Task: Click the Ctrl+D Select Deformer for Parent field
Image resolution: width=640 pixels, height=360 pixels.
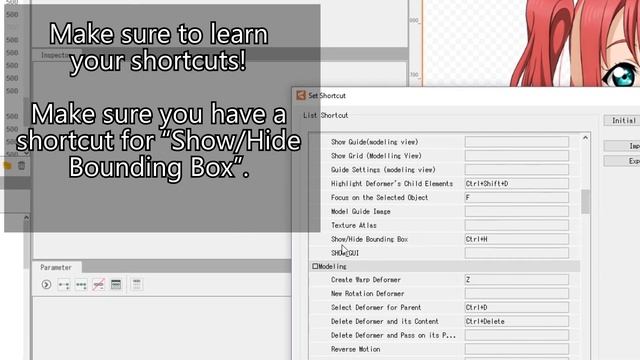Action: point(516,307)
